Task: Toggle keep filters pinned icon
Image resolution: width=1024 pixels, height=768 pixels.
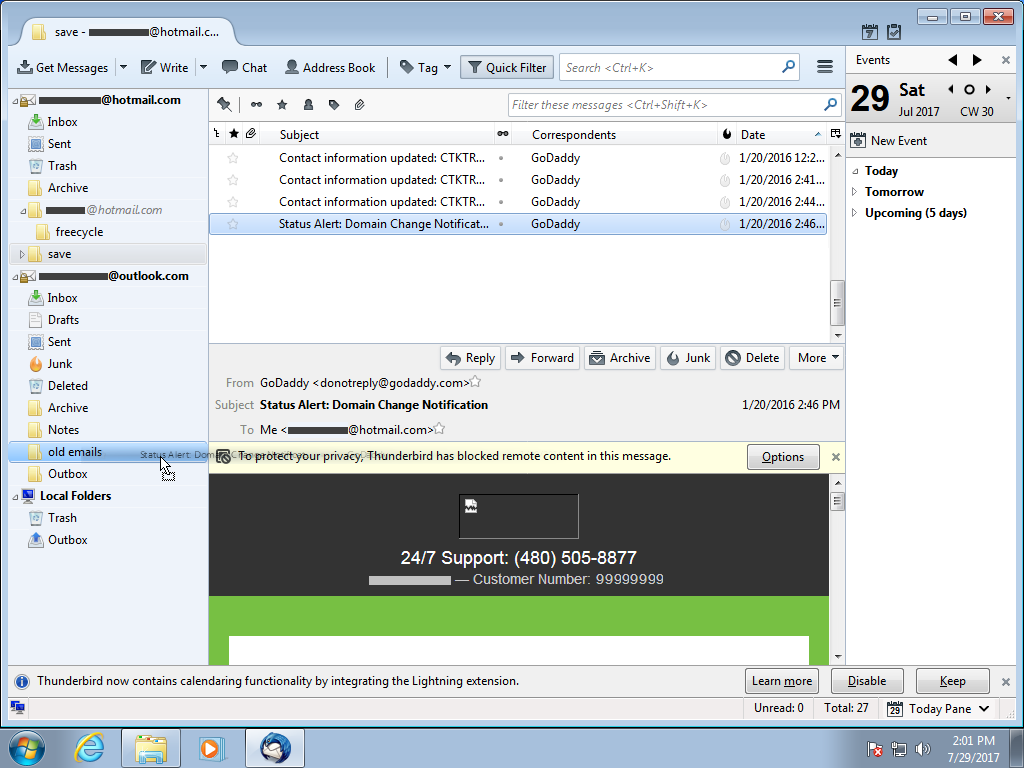Action: 224,105
